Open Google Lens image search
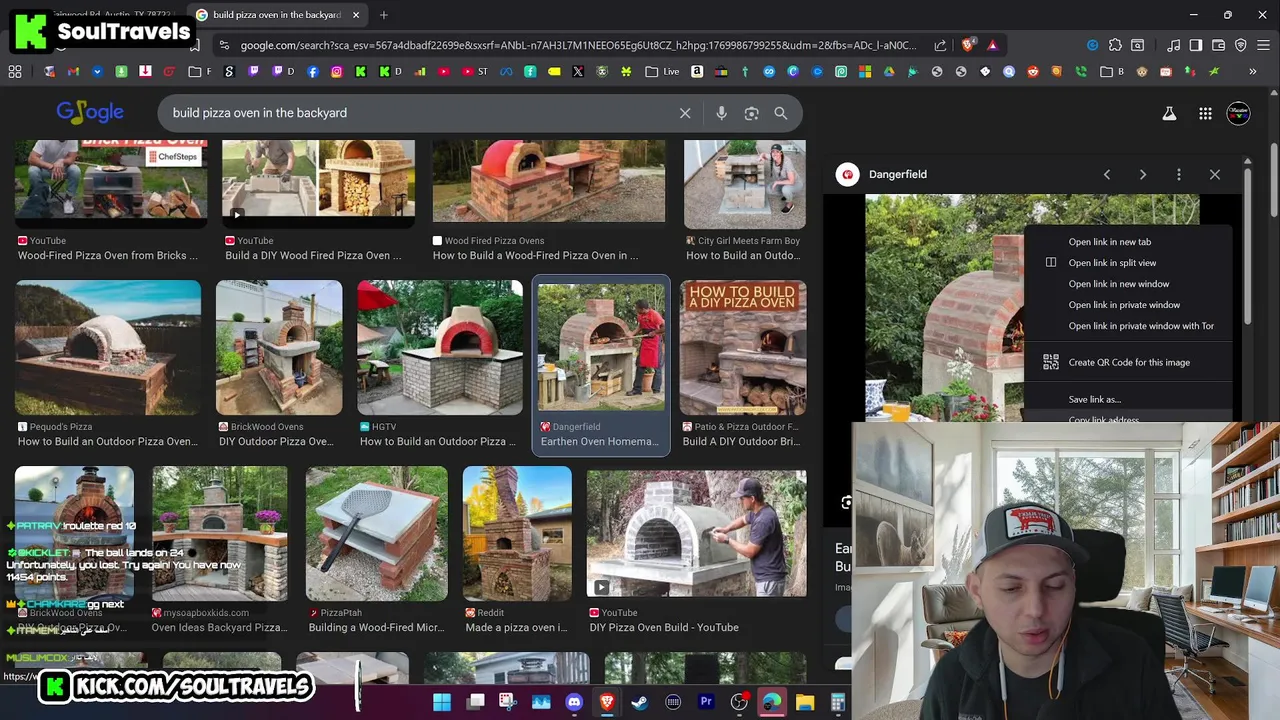 (751, 113)
